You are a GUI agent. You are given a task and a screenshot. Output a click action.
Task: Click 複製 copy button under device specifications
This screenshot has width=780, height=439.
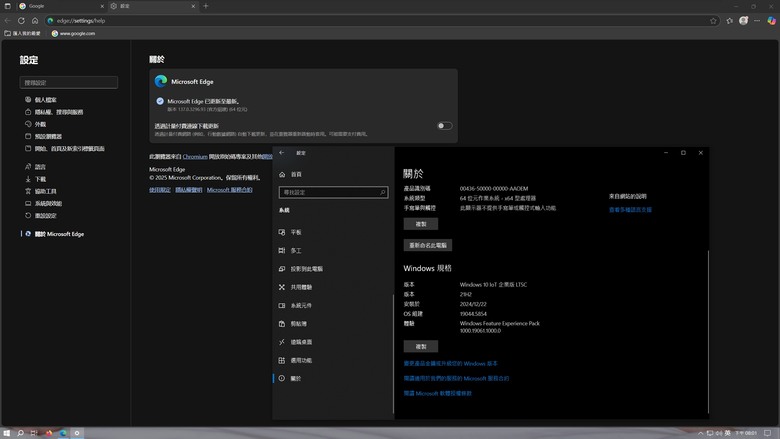pyautogui.click(x=421, y=224)
